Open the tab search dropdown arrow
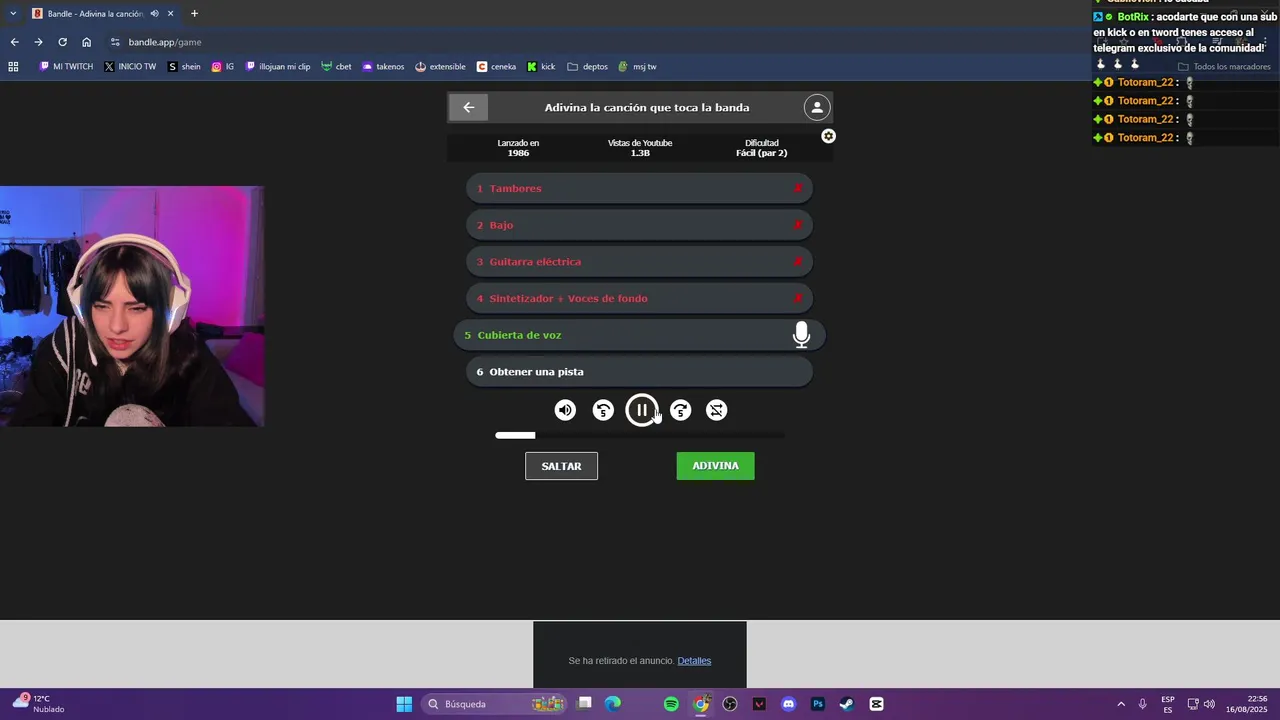Image resolution: width=1280 pixels, height=720 pixels. pyautogui.click(x=13, y=13)
